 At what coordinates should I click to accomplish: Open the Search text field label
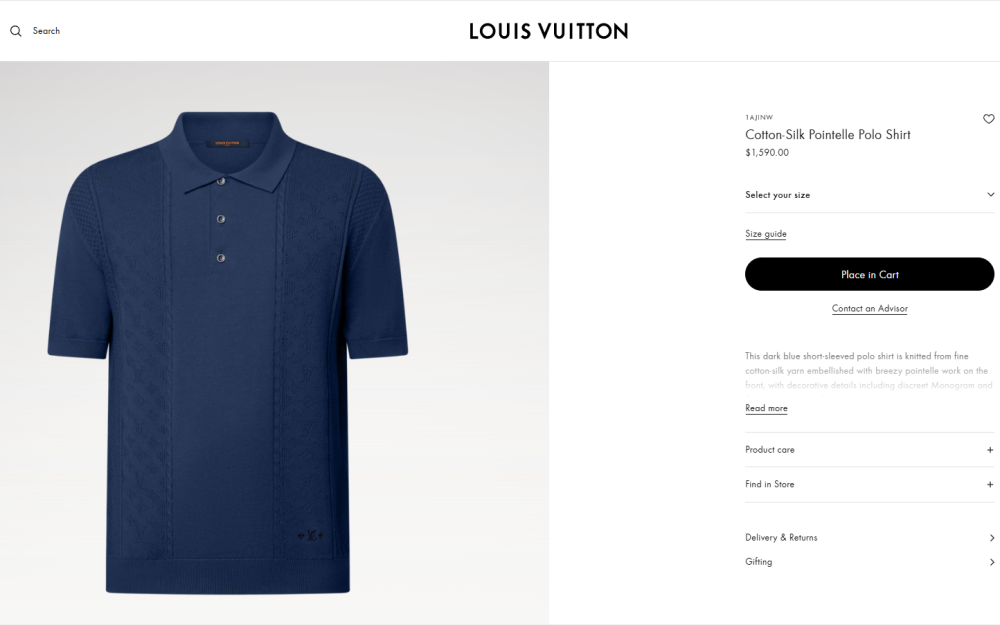pyautogui.click(x=46, y=31)
